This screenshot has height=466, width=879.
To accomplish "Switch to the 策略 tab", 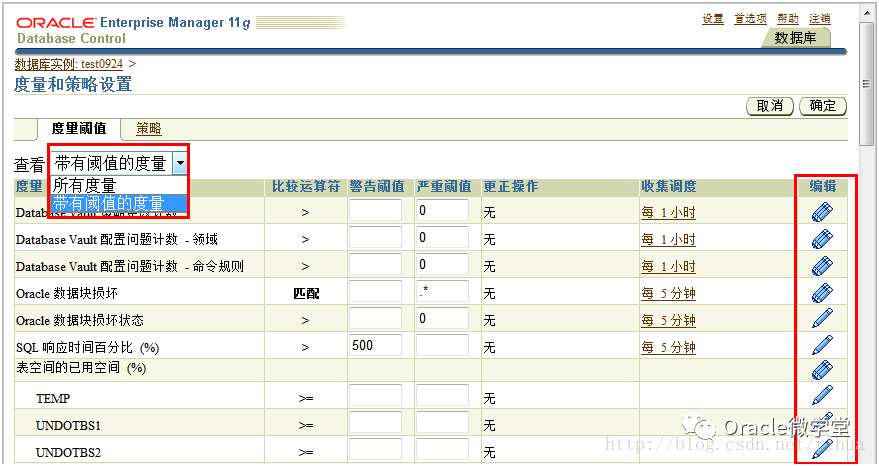I will point(149,128).
